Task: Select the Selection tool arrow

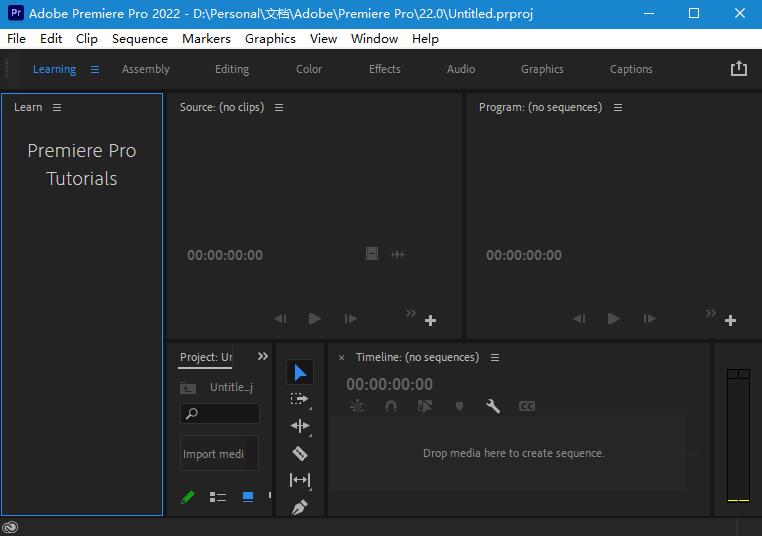Action: click(300, 372)
